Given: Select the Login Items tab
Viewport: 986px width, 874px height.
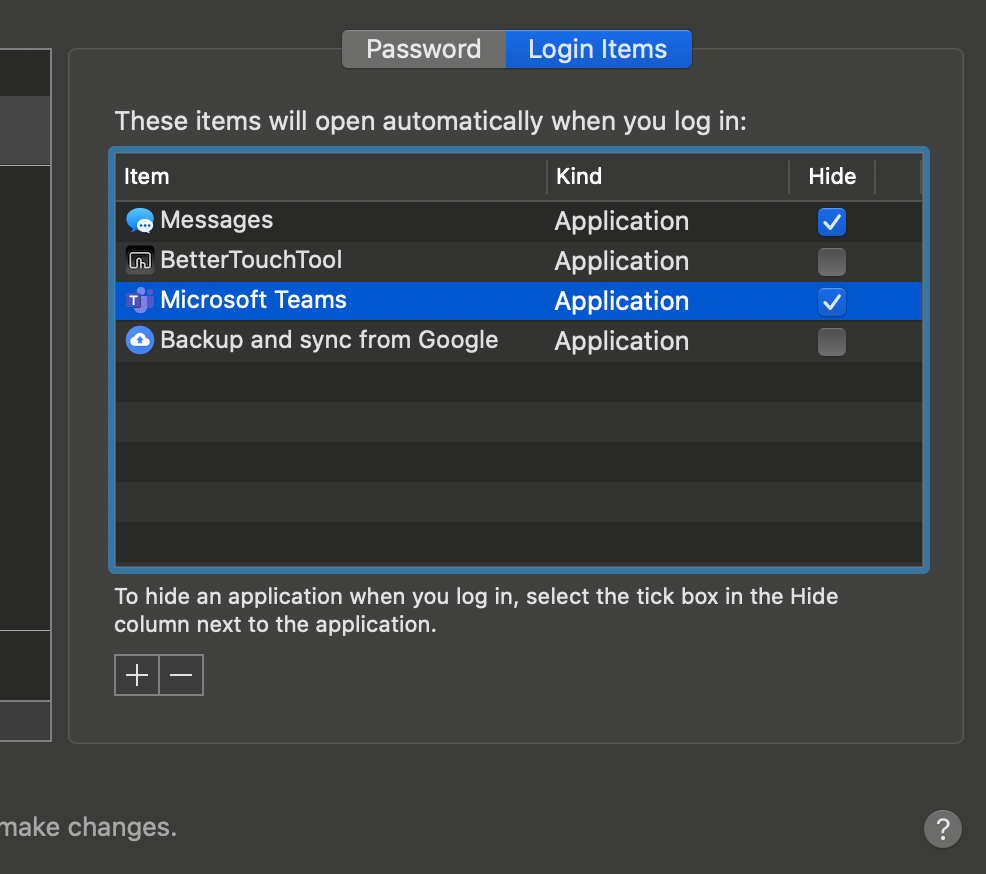Looking at the screenshot, I should (598, 49).
